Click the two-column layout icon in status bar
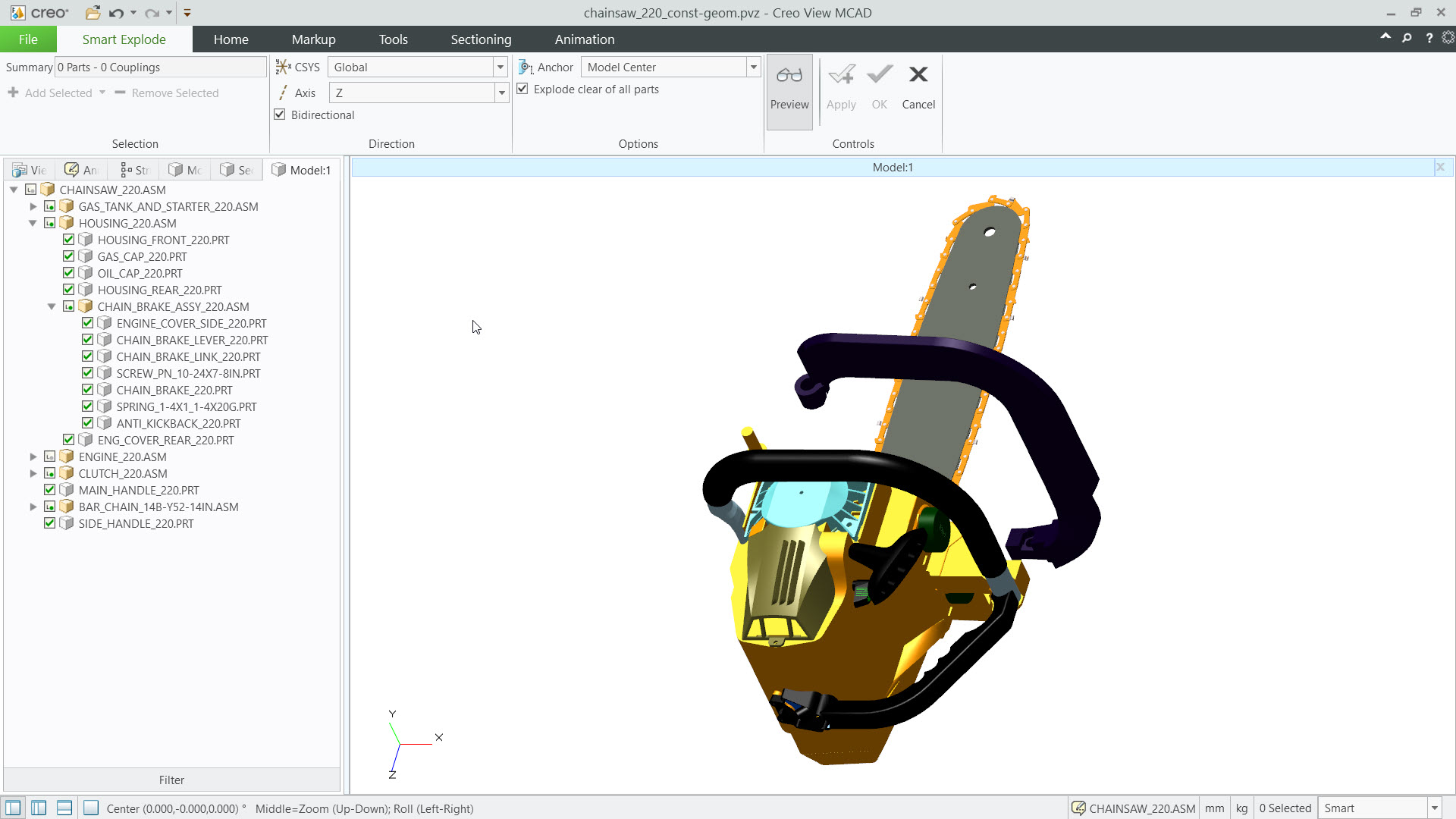Viewport: 1456px width, 819px height. 39,808
